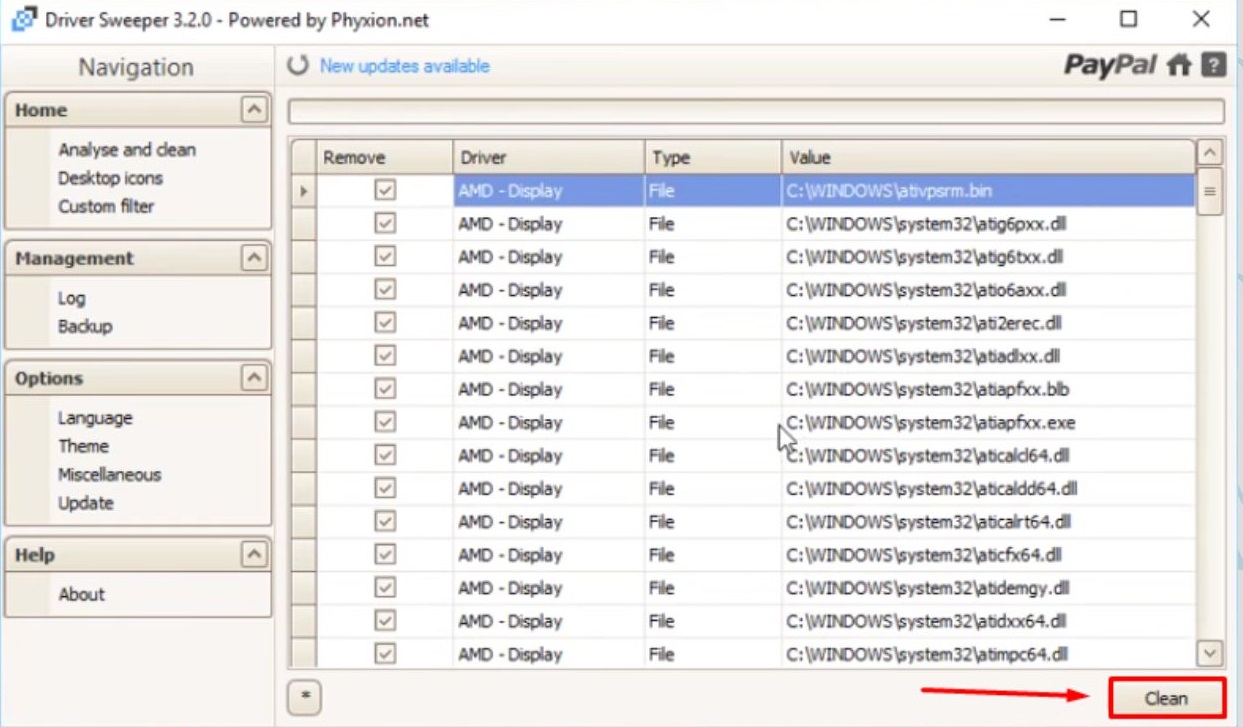The width and height of the screenshot is (1243, 727).
Task: Uncheck Remove for aticaldd64.dll
Action: pos(385,488)
